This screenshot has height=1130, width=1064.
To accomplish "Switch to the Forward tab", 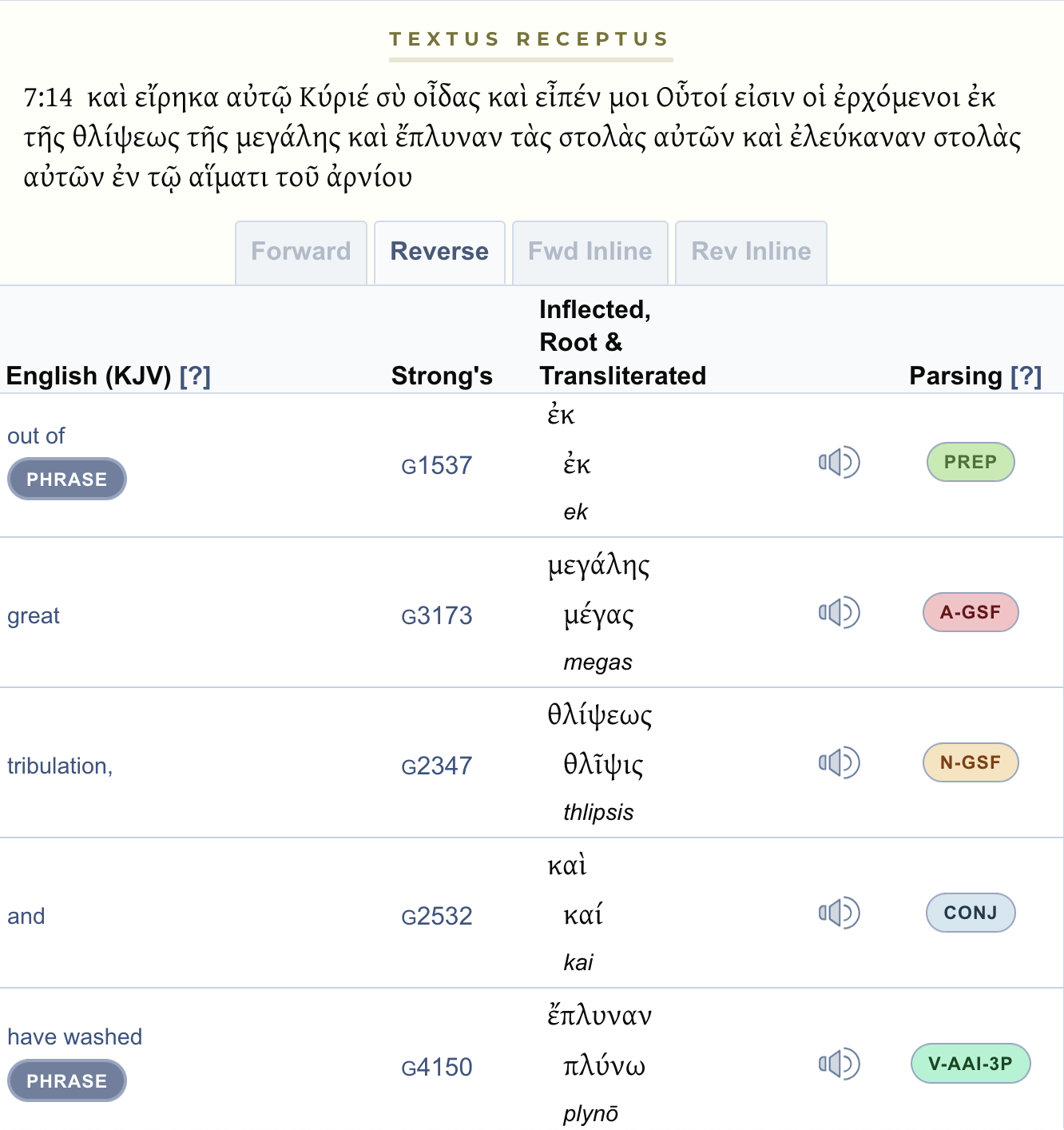I will point(301,253).
